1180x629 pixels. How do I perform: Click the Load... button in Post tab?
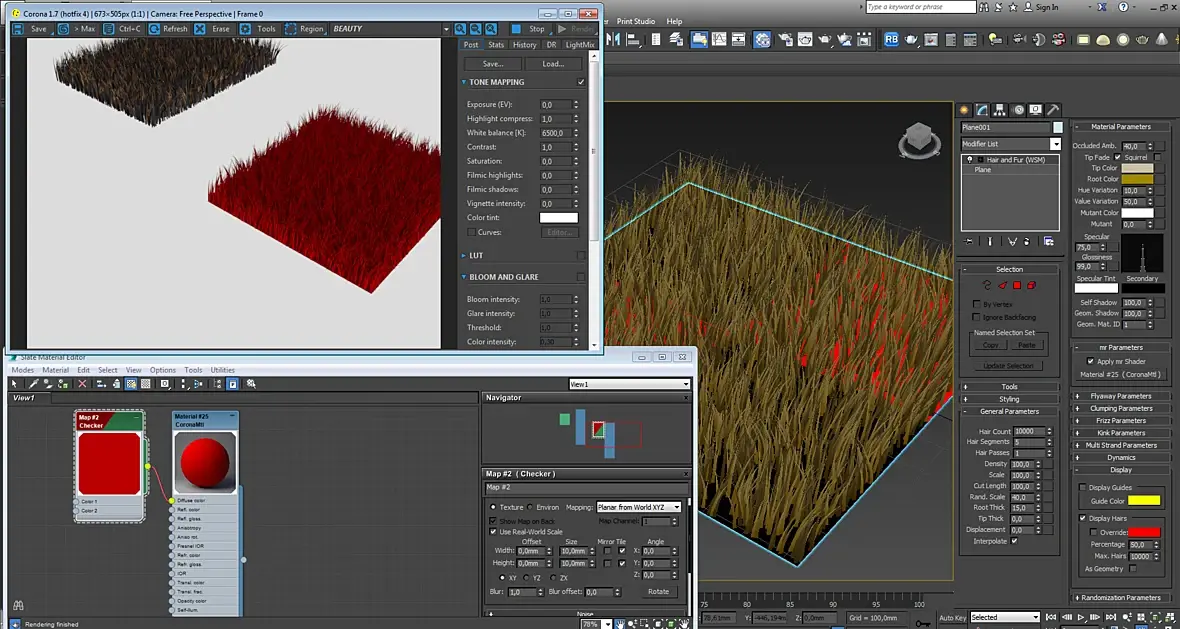553,63
